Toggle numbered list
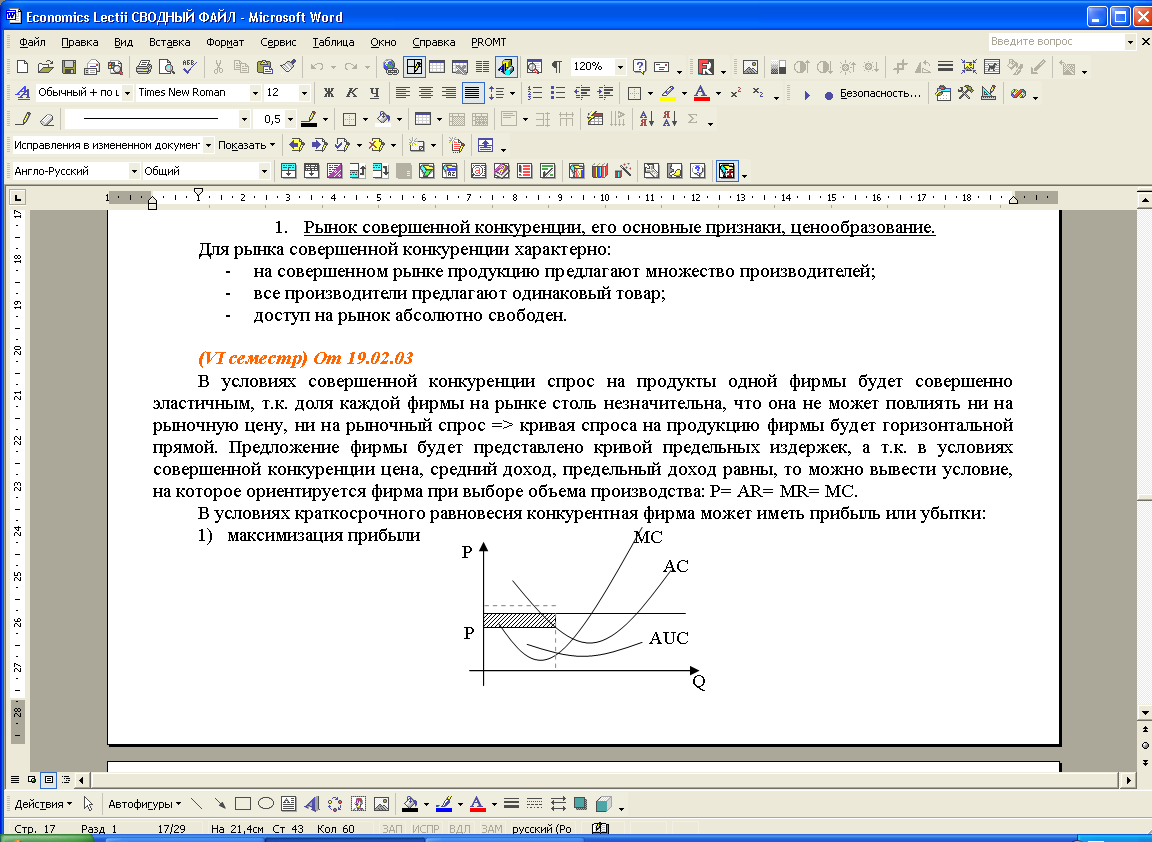Viewport: 1152px width, 842px height. click(x=536, y=93)
